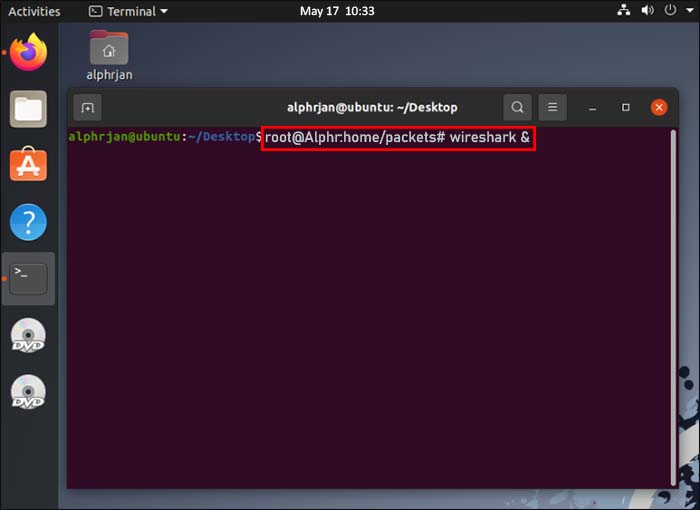Open the alphrjan home folder on desktop
This screenshot has width=700, height=510.
109,55
